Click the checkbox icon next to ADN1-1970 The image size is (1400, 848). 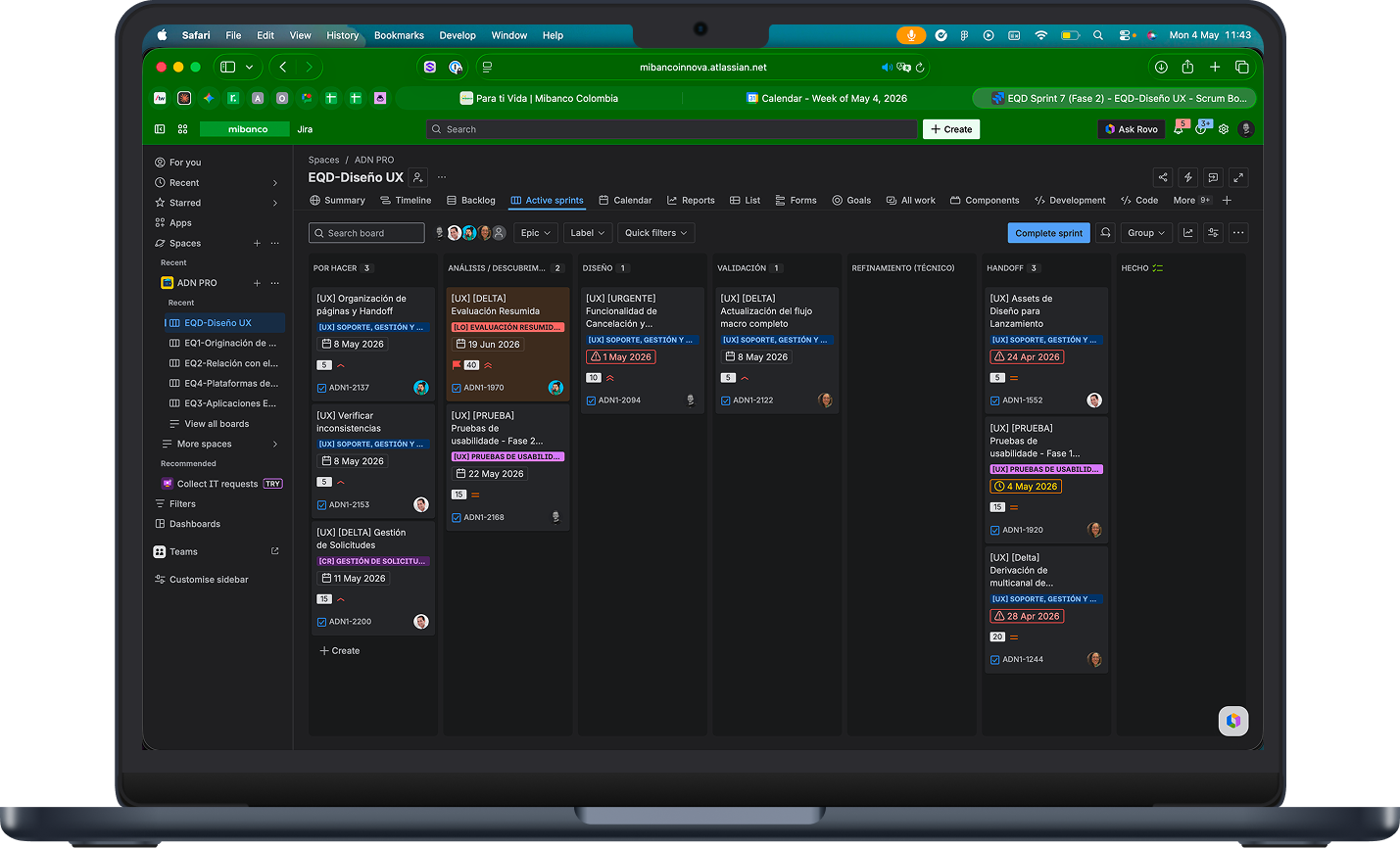pyautogui.click(x=457, y=388)
